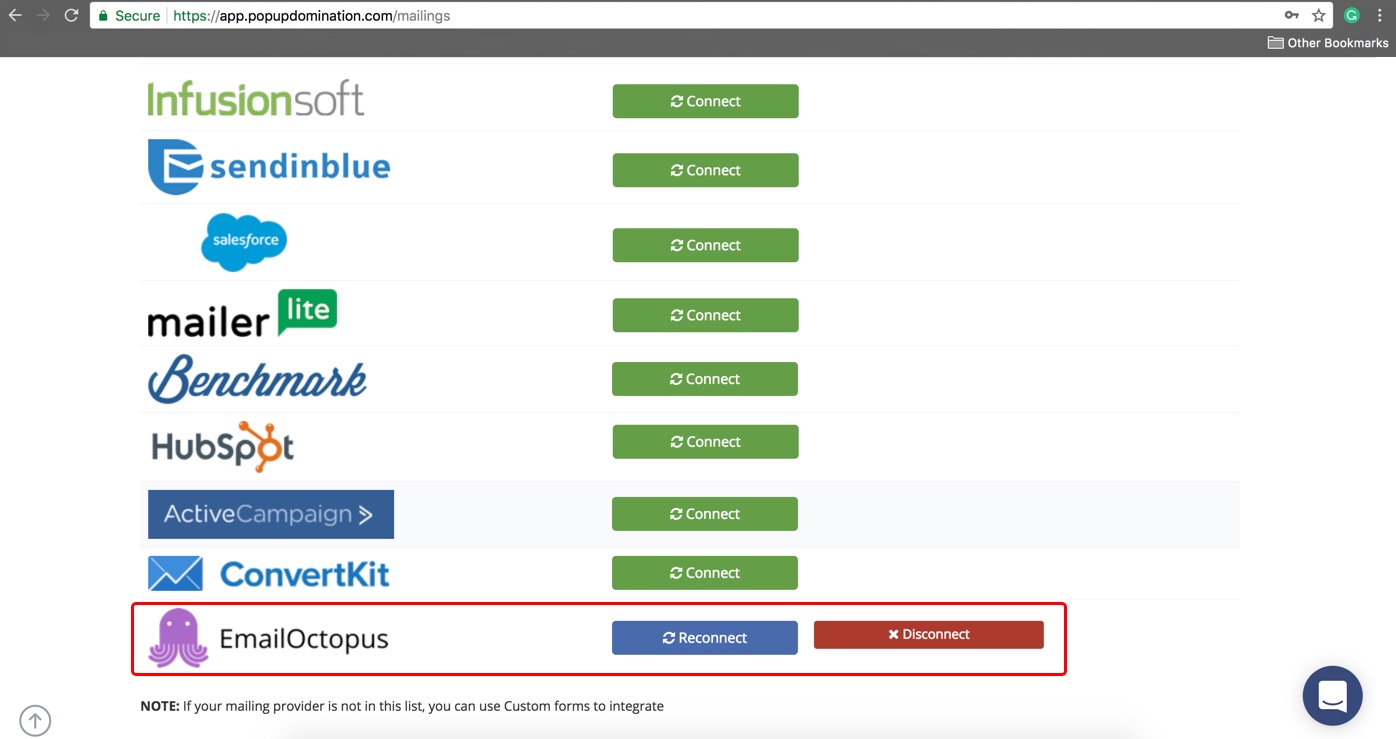Connect the HubSpot integration

pyautogui.click(x=705, y=442)
